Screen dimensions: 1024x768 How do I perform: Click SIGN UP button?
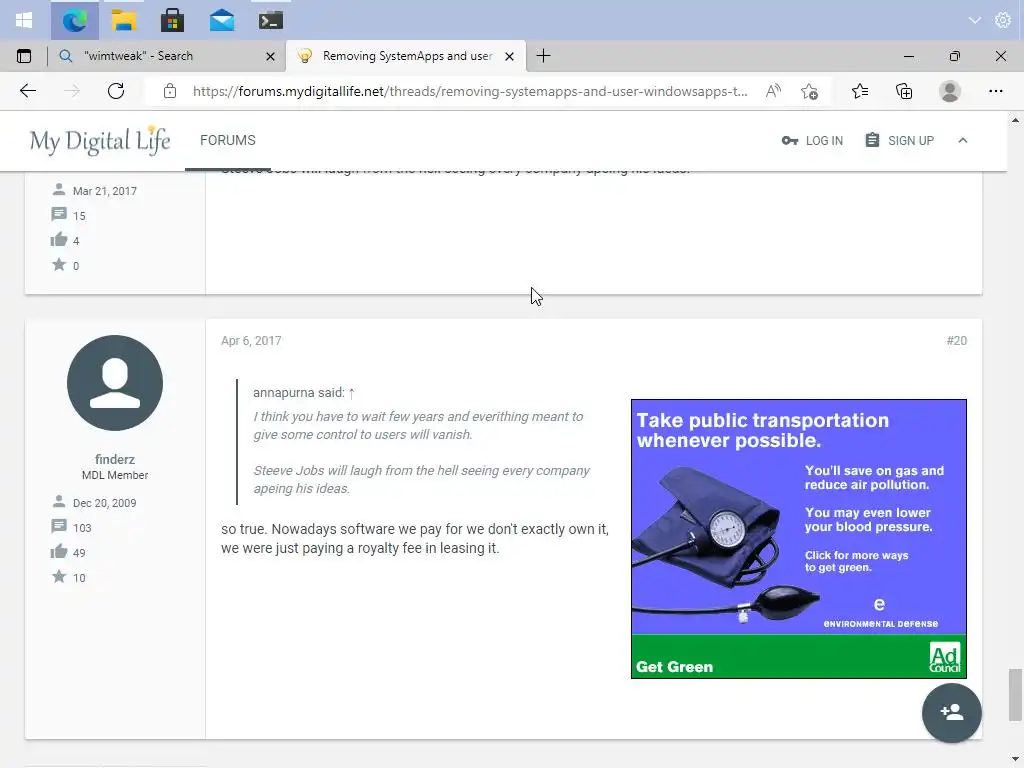click(x=899, y=140)
